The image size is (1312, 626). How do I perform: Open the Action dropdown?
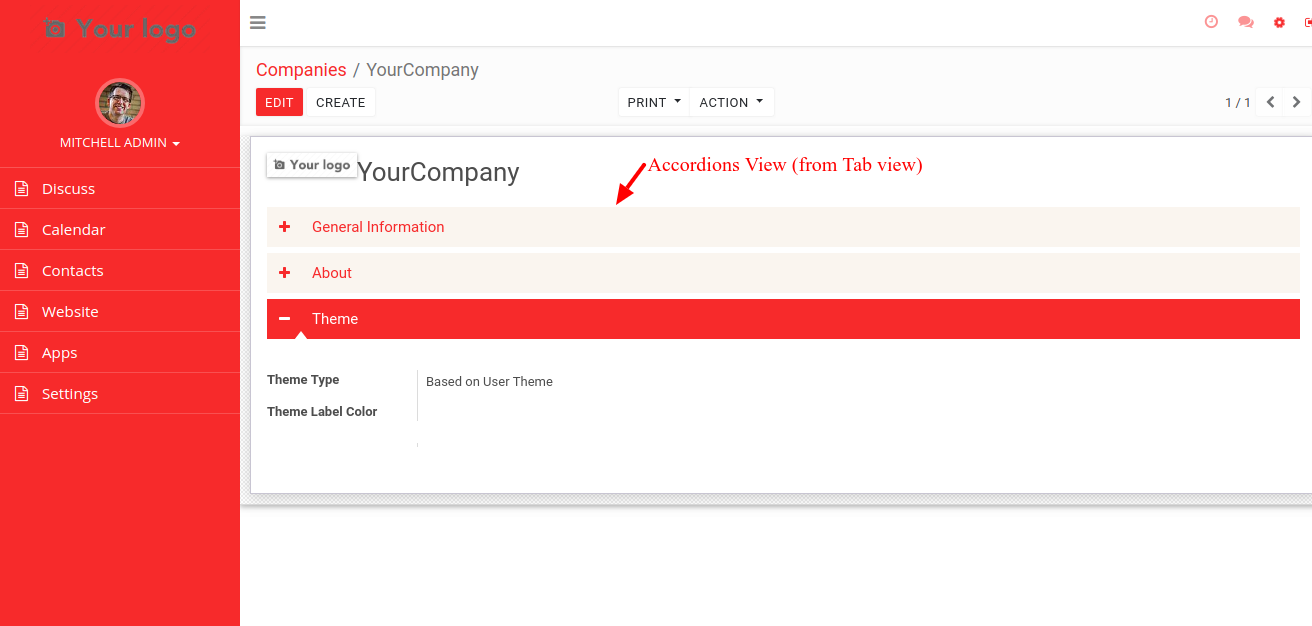pos(731,102)
